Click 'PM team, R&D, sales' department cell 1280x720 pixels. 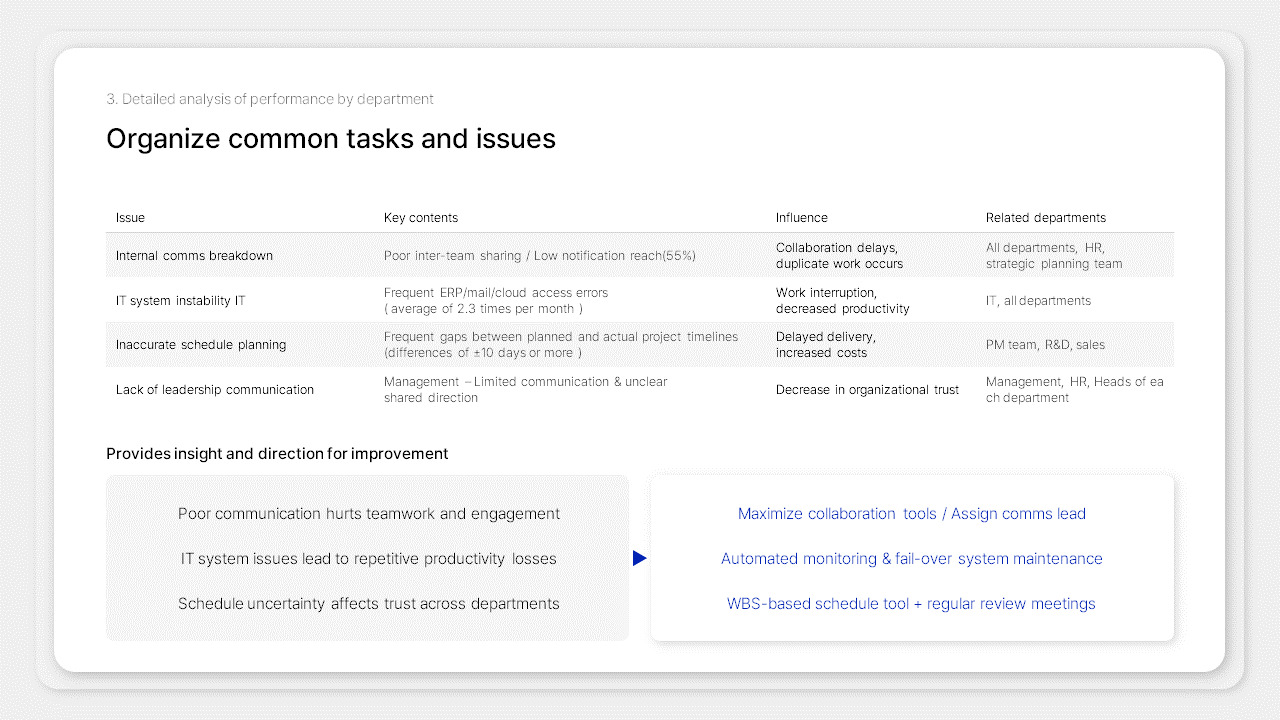click(1044, 344)
